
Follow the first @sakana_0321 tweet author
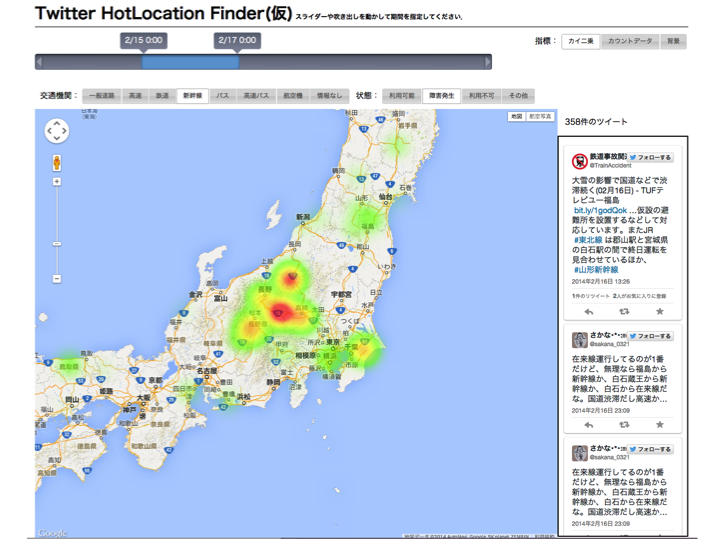[x=650, y=336]
